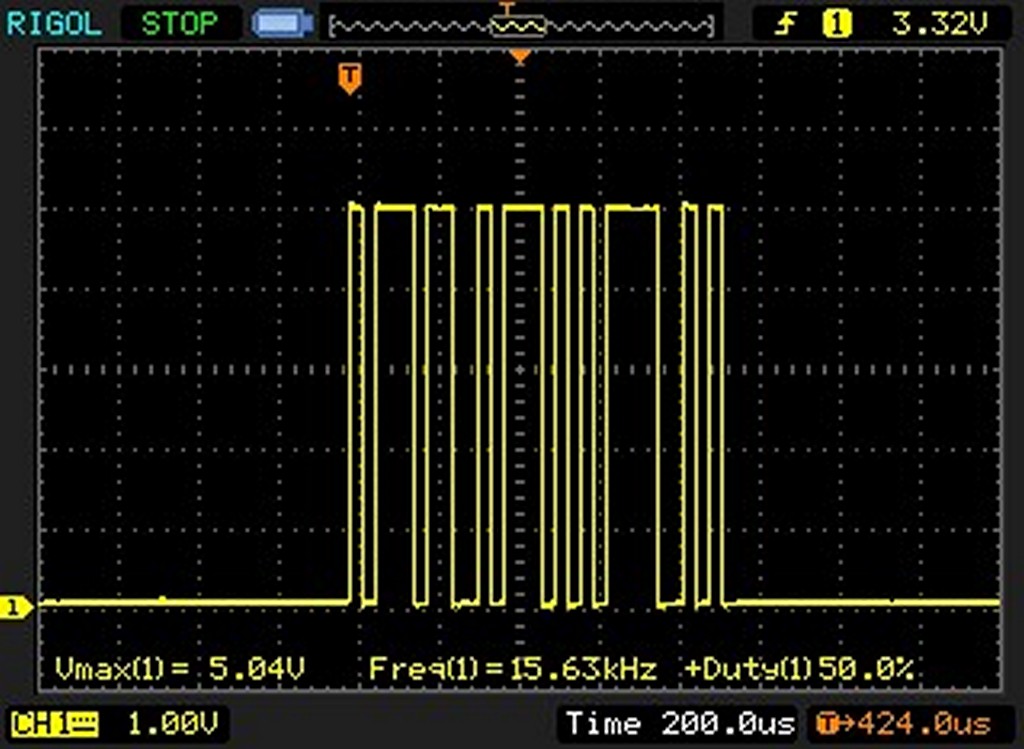Click the CH1 coupling indicator badge
Viewport: 1024px width, 749px height.
tap(54, 724)
